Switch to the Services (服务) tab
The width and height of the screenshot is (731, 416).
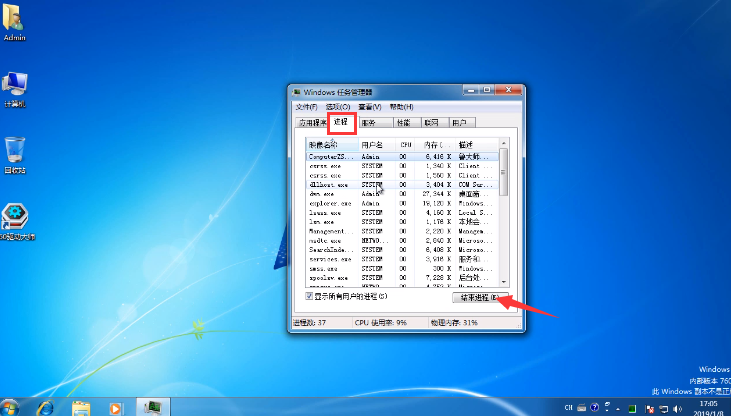[369, 123]
